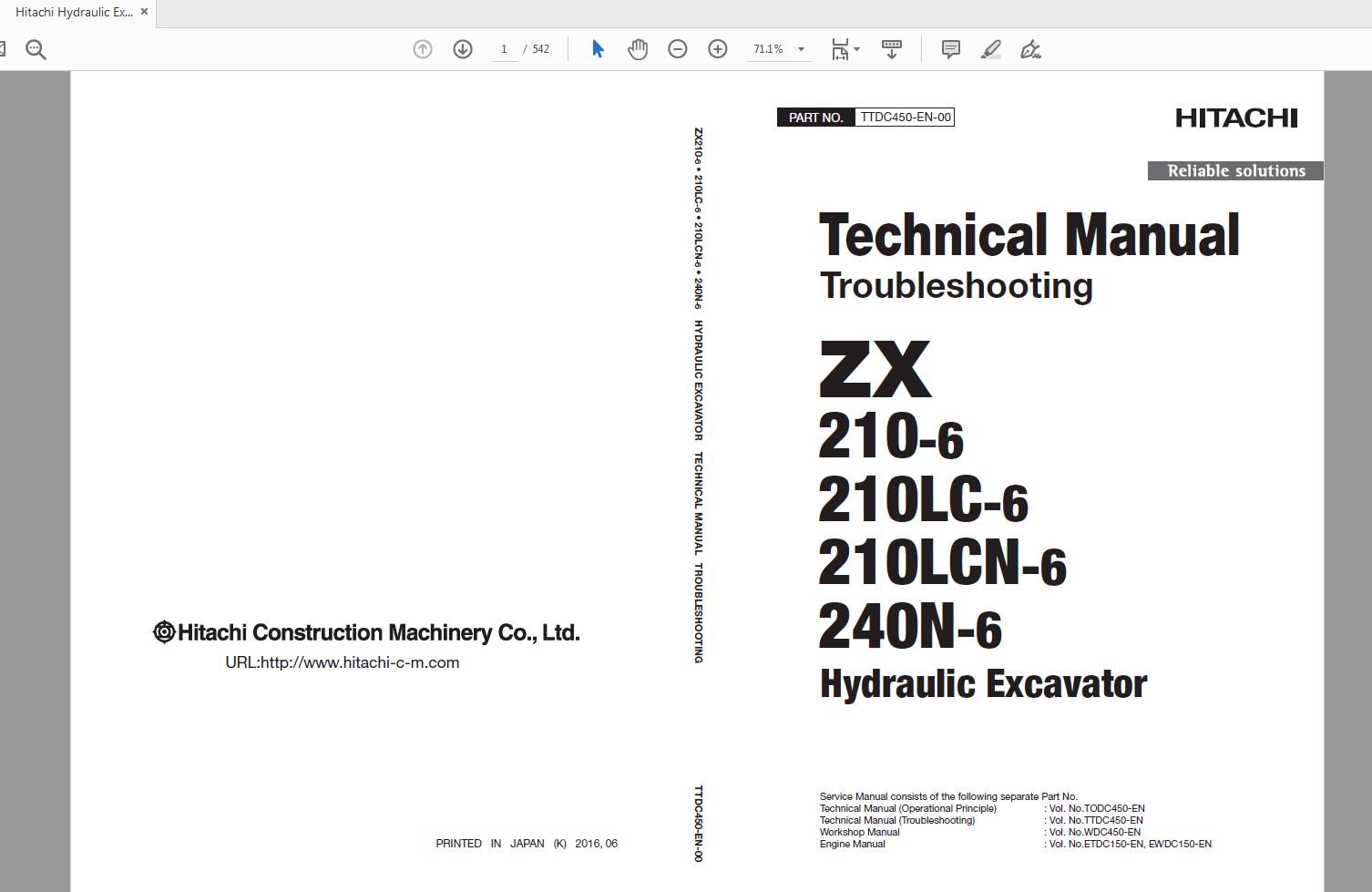The image size is (1372, 892).
Task: Select the Hitachi Hydraulic Ex... document tab
Action: pos(74,13)
